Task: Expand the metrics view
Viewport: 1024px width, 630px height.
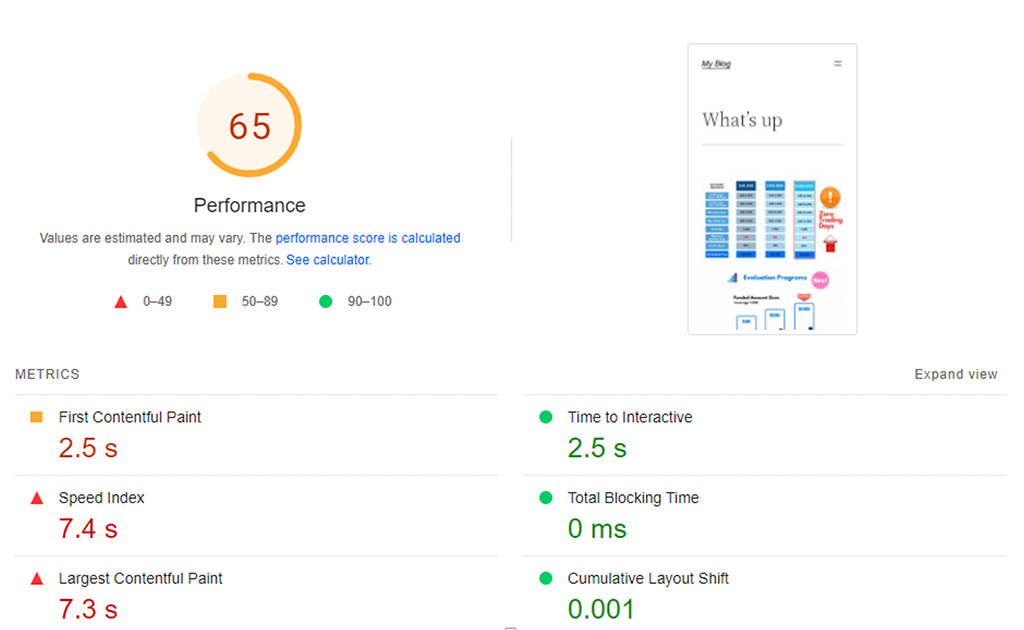Action: (x=955, y=374)
